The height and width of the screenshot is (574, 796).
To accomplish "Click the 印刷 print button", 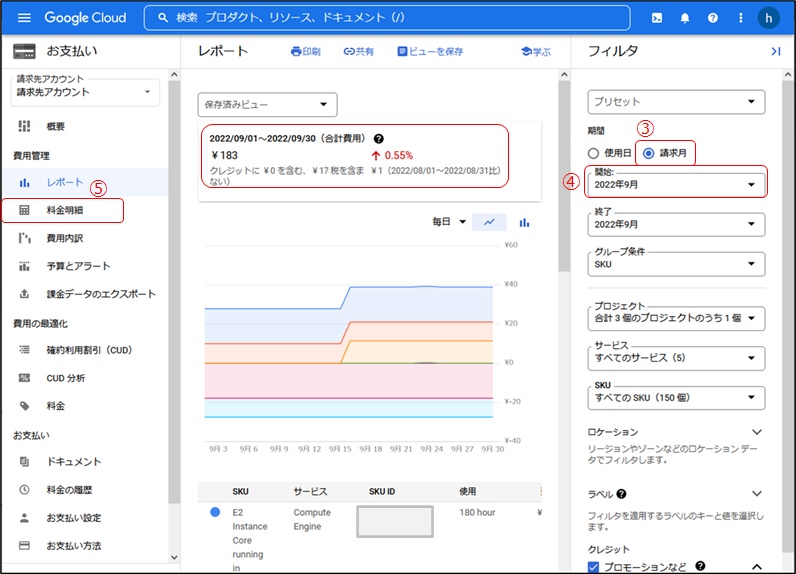I will tap(305, 51).
